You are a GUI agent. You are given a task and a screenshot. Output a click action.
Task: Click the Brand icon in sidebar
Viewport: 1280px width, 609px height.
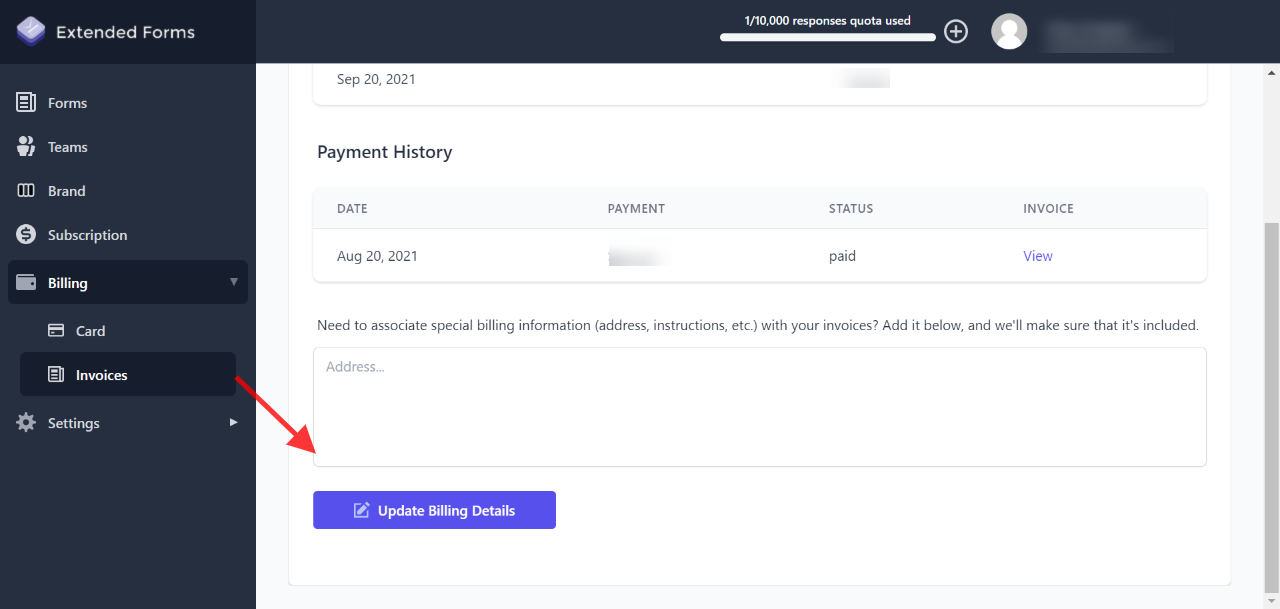pos(25,190)
